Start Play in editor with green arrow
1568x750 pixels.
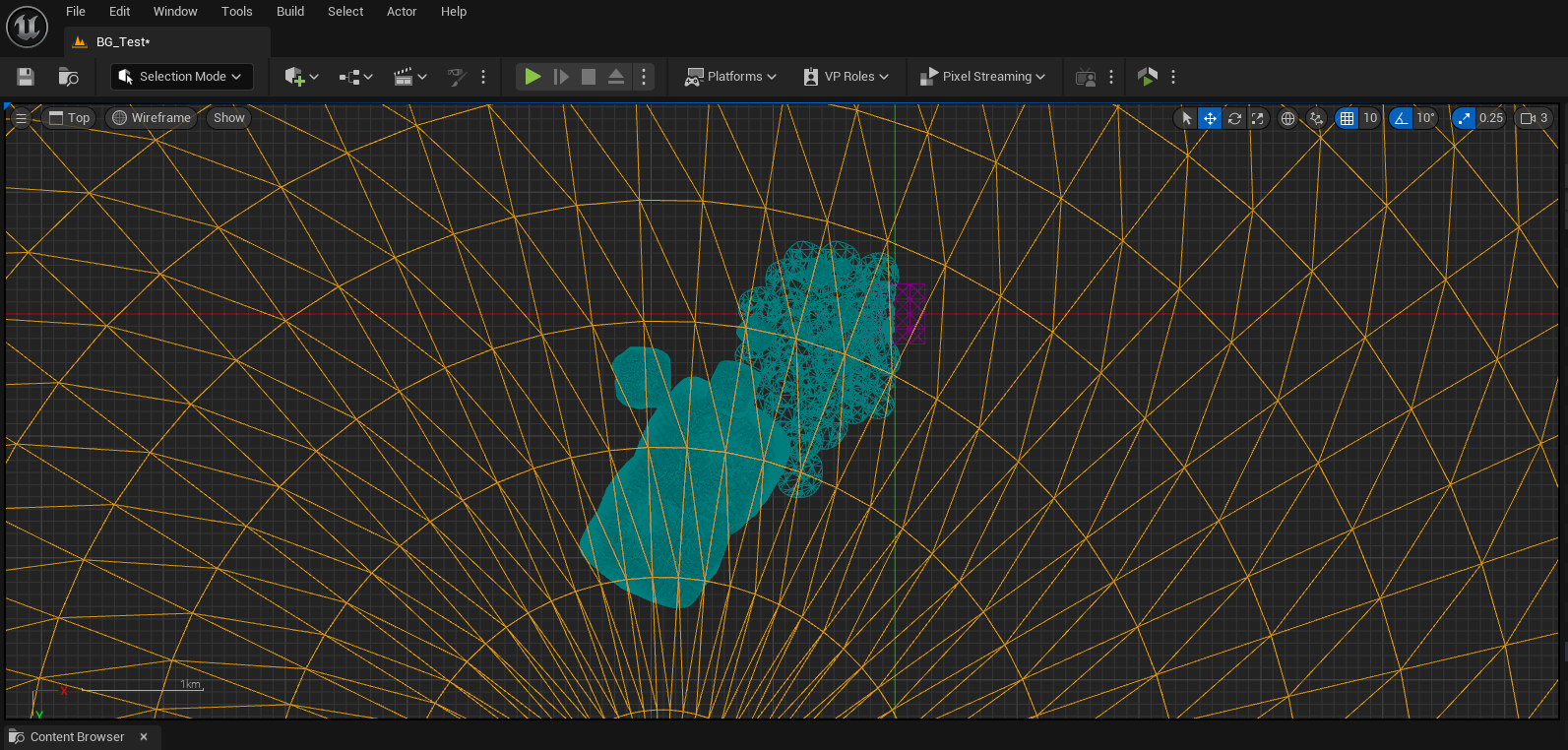click(533, 77)
